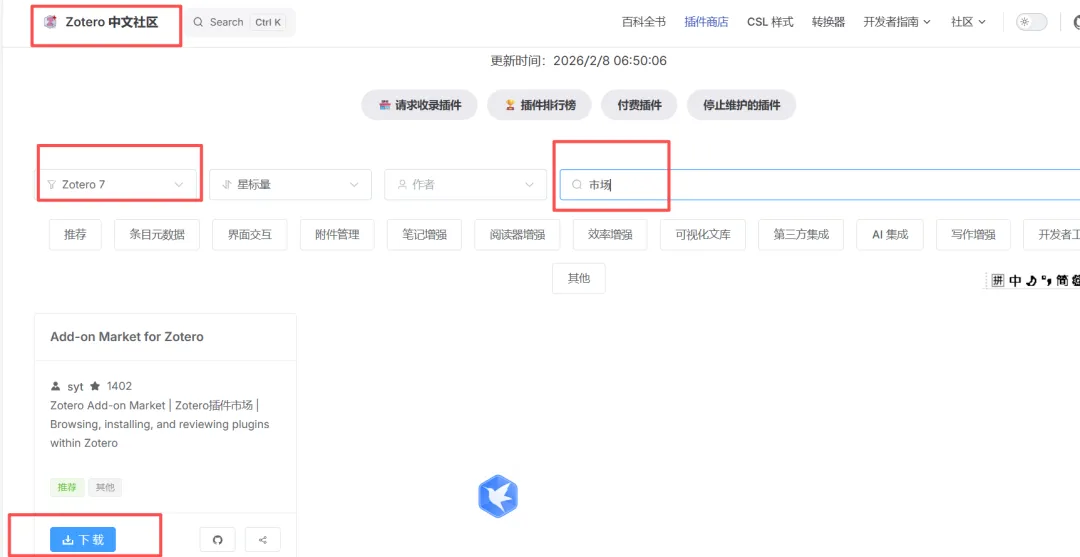Viewport: 1080px width, 557px height.
Task: Open the 作者 author filter dropdown
Action: tap(466, 185)
